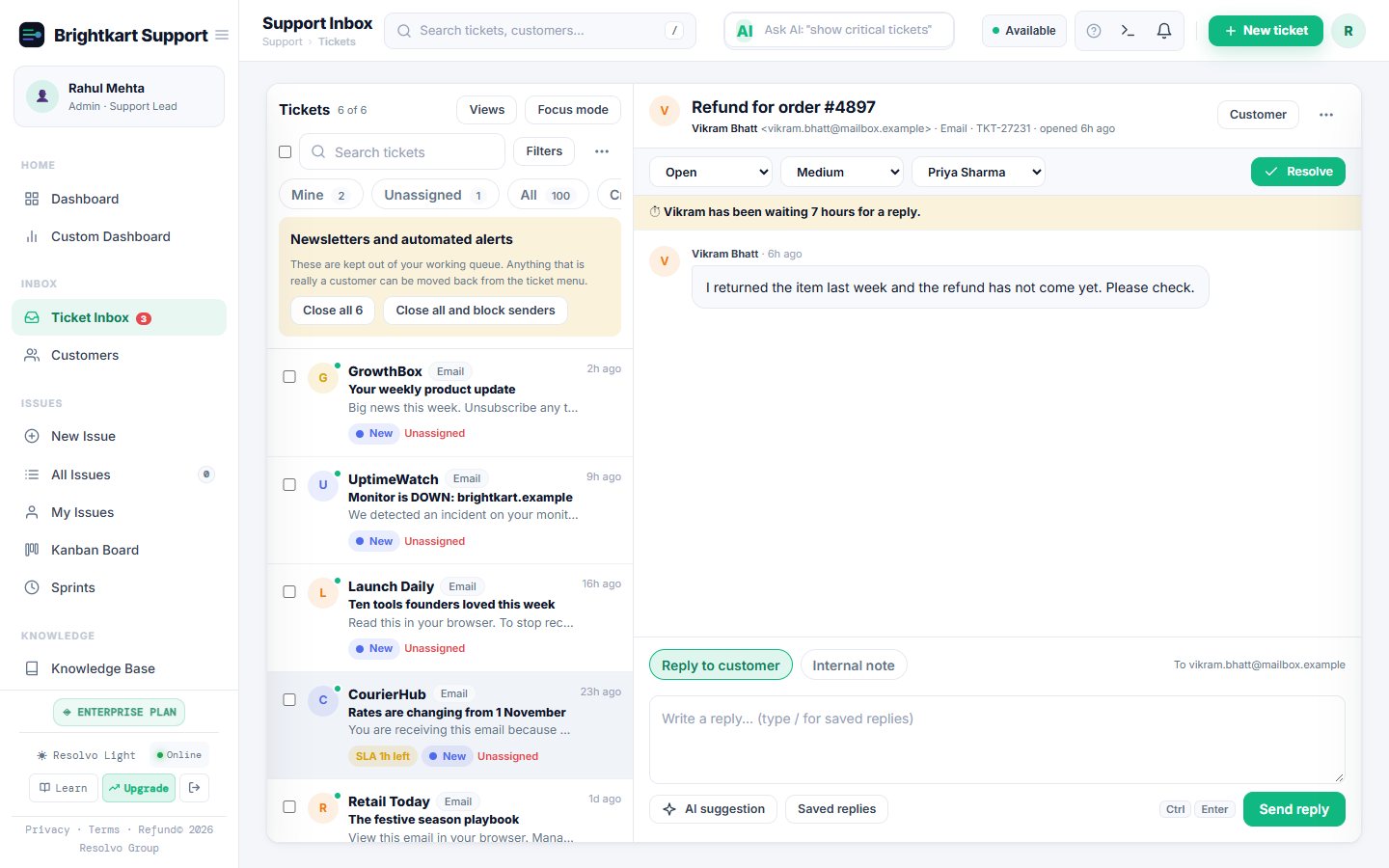Focus the top Search tickets, customers field

point(540,31)
